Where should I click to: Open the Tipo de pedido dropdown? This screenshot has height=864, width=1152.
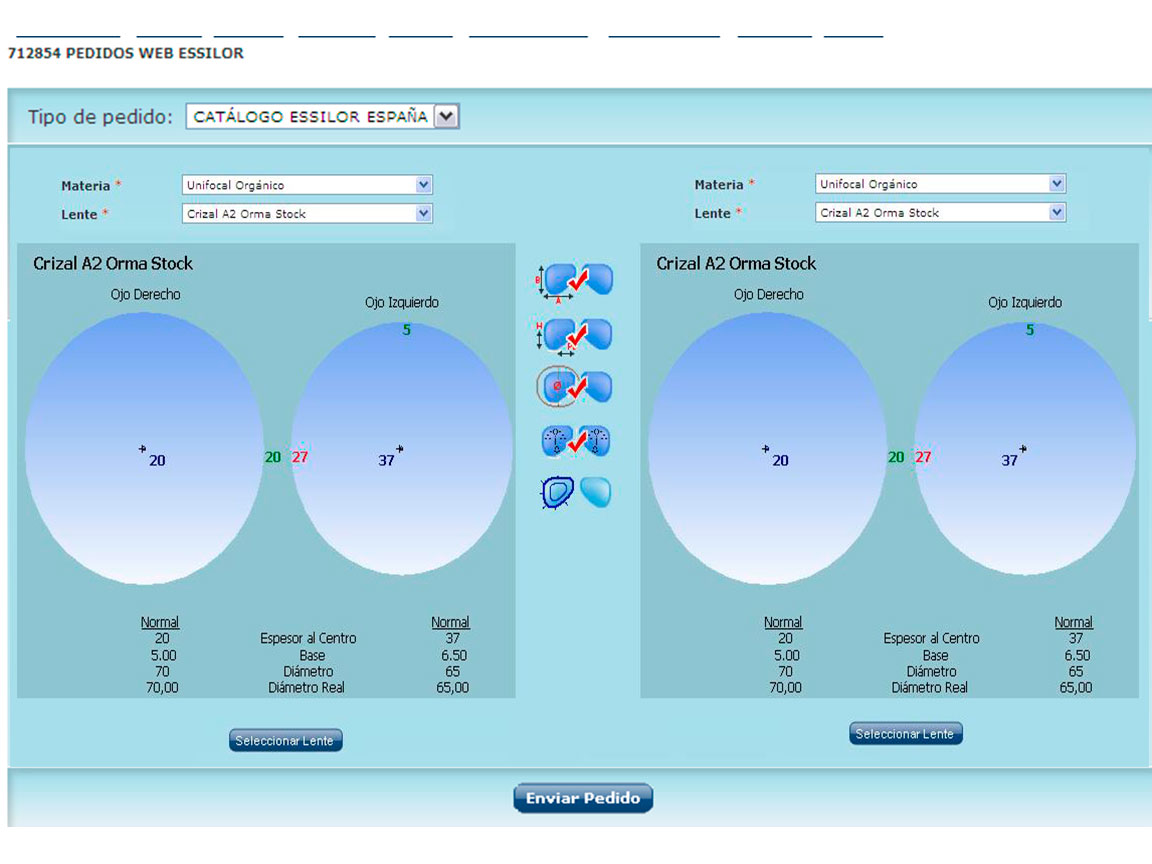[323, 116]
